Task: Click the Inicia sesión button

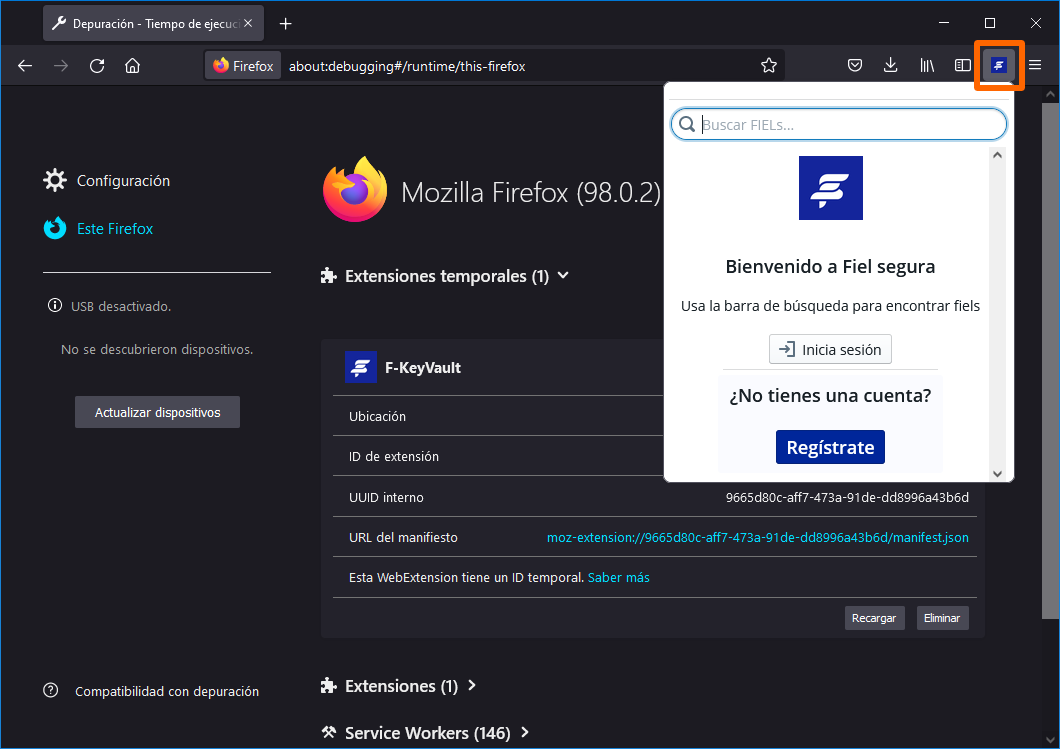Action: click(830, 349)
